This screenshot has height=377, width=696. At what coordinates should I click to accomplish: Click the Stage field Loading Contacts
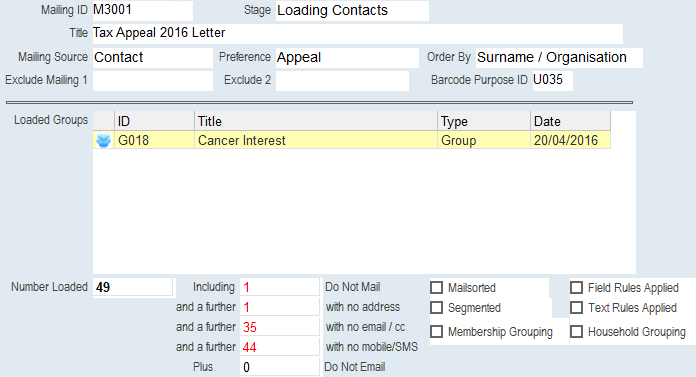coord(352,10)
